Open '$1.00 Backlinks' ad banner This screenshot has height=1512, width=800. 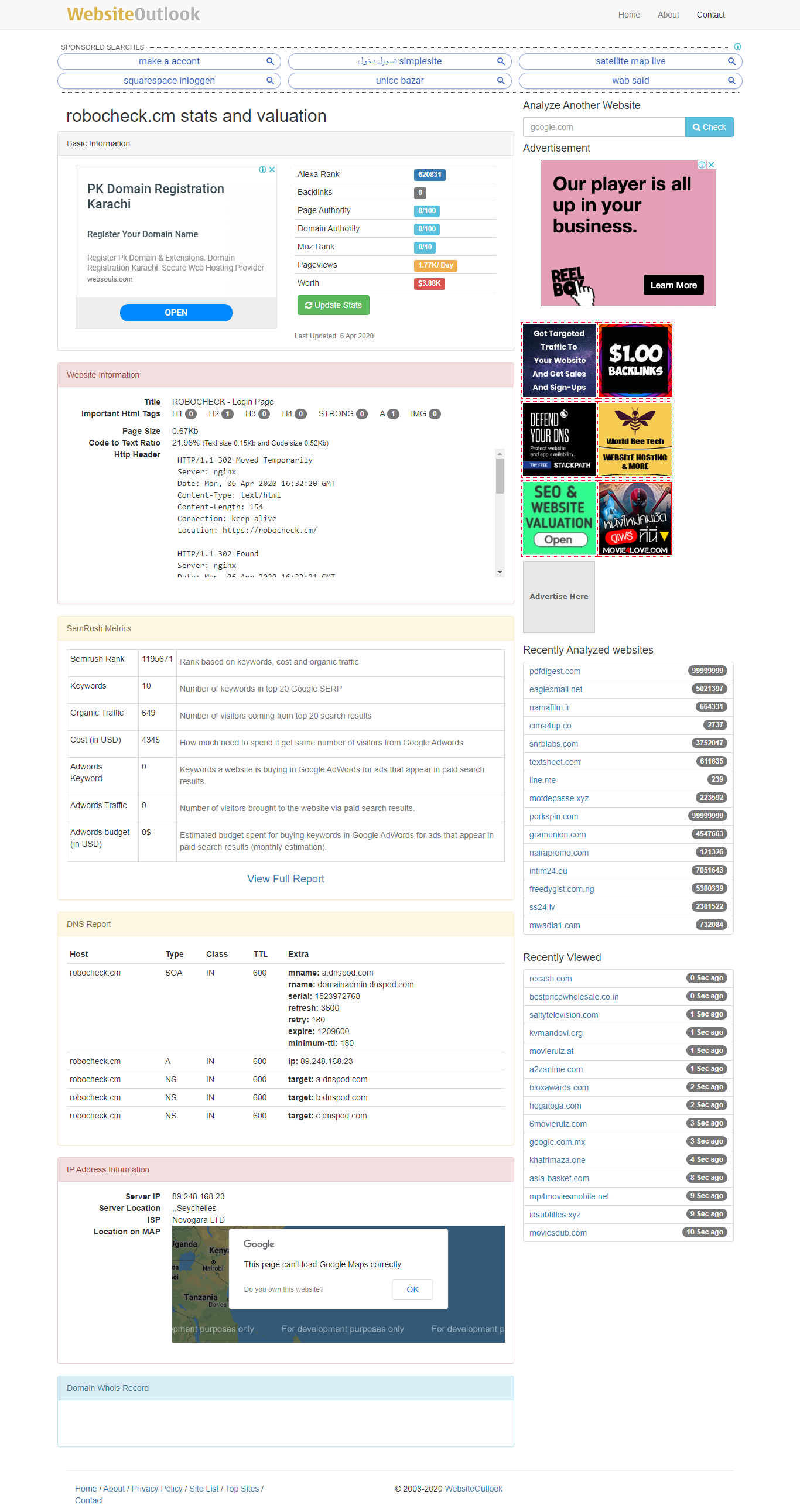click(635, 360)
